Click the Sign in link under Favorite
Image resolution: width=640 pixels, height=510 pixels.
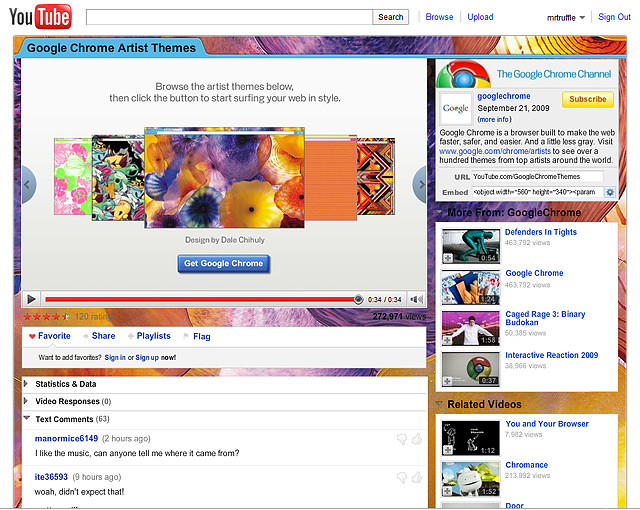(x=115, y=357)
